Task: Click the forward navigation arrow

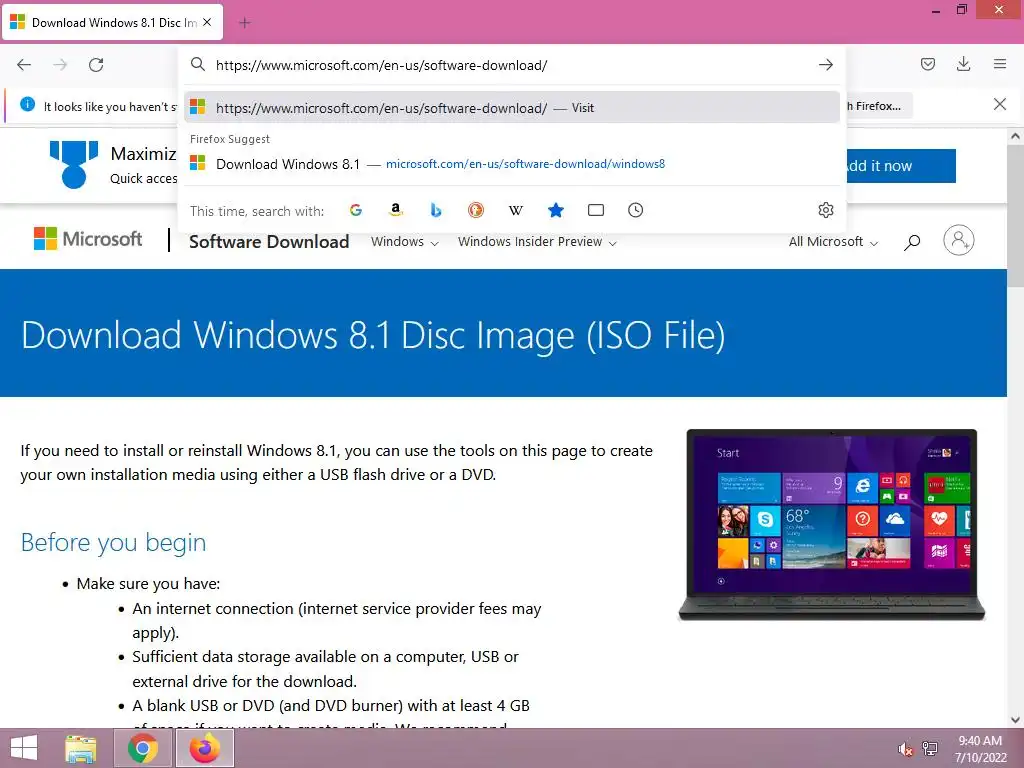Action: click(60, 65)
